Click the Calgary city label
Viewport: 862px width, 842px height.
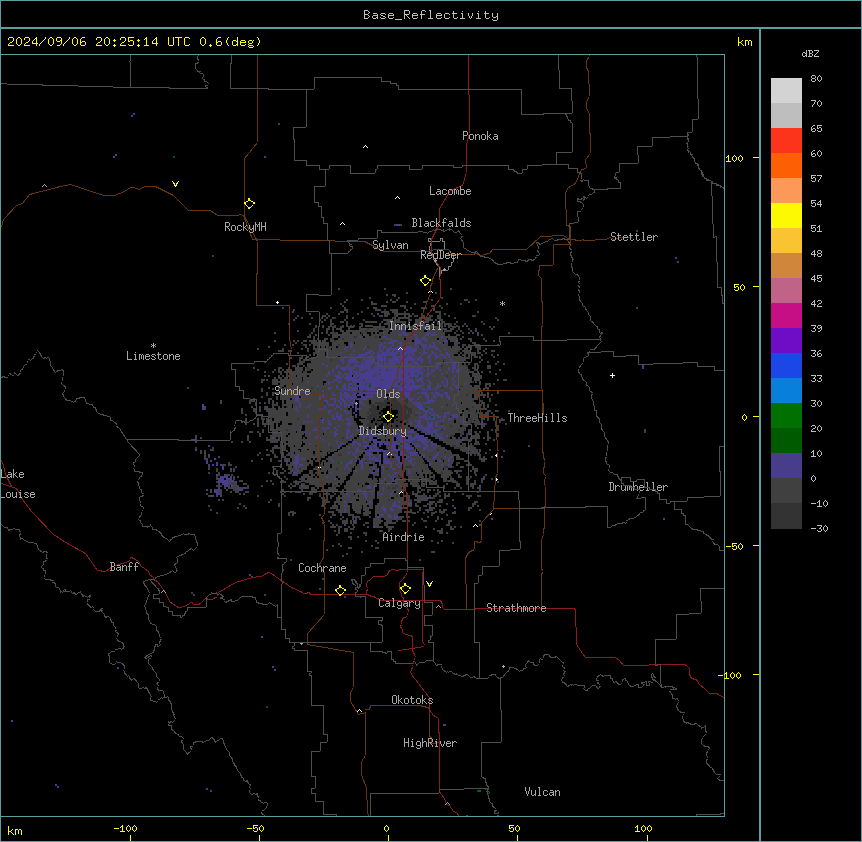click(x=399, y=603)
